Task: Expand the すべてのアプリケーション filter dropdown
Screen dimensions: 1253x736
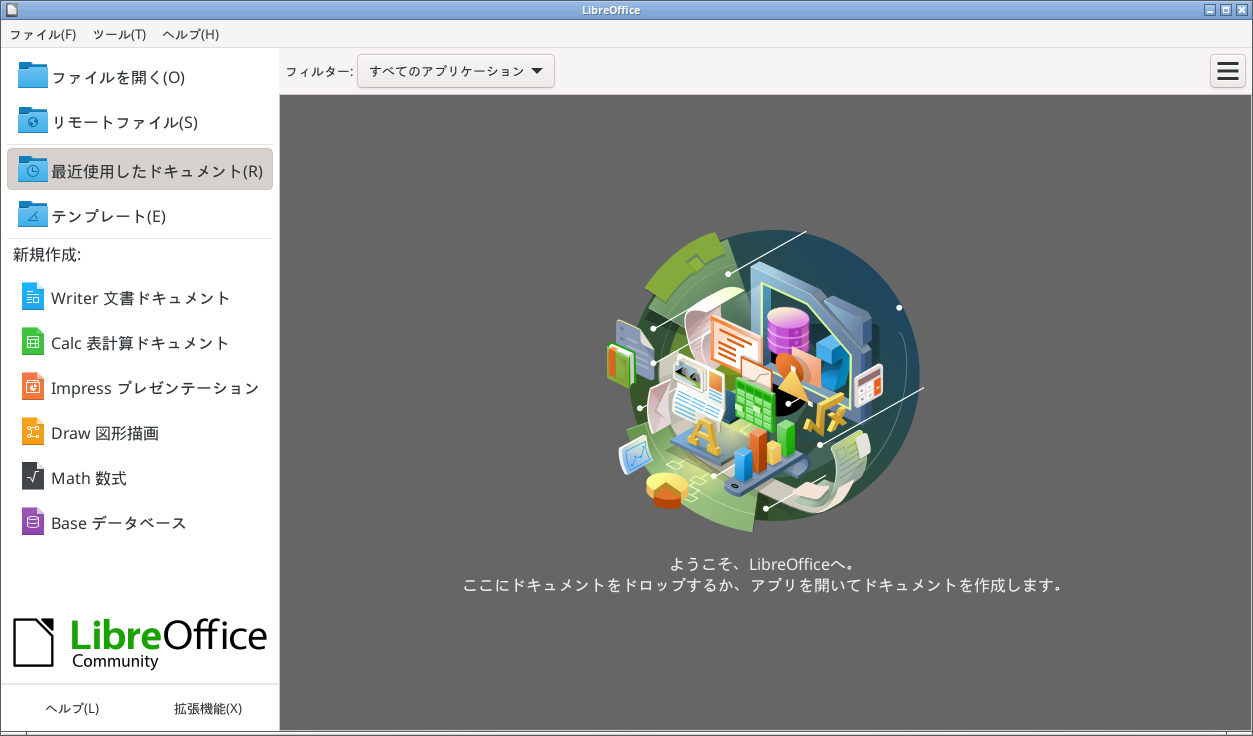Action: [x=456, y=71]
